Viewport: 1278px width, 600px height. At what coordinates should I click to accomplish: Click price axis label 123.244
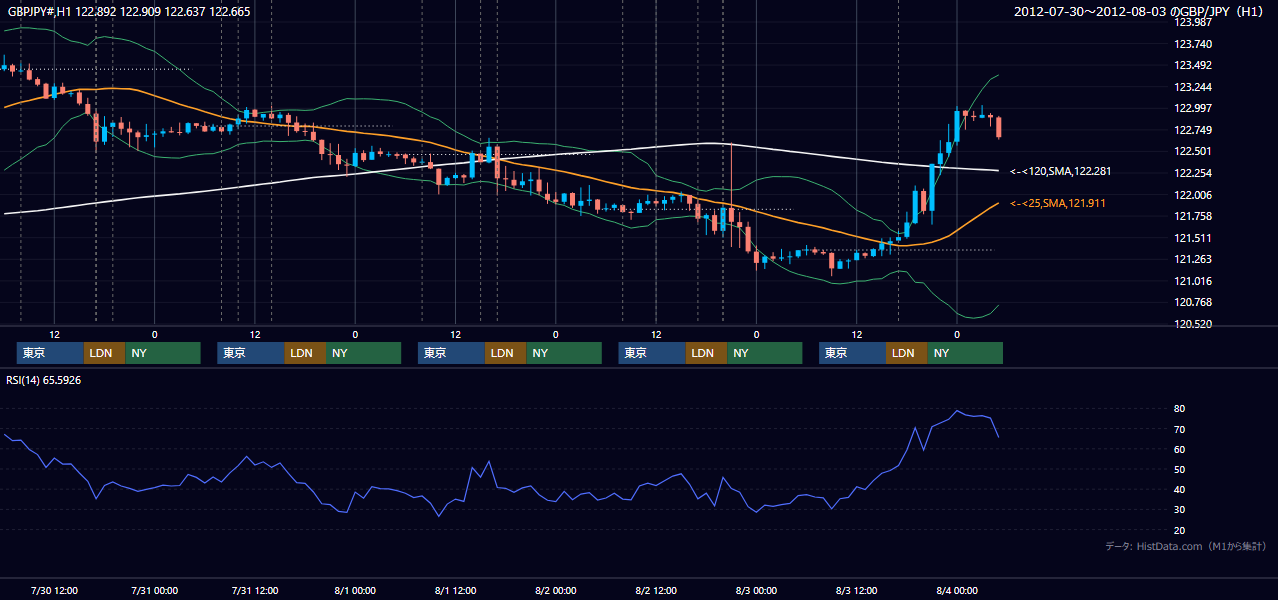1192,87
